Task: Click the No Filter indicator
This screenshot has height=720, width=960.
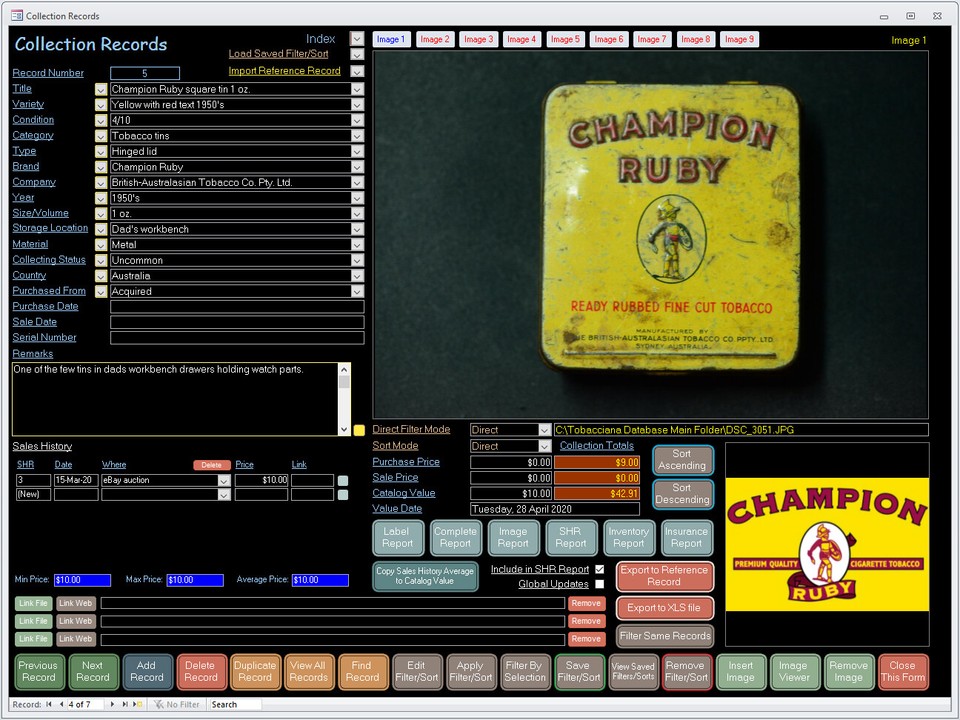Action: pyautogui.click(x=177, y=705)
